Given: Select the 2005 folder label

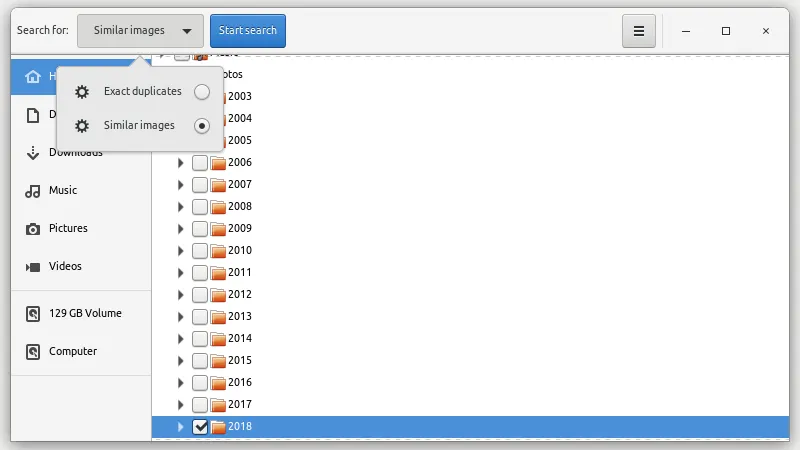Looking at the screenshot, I should pos(240,140).
